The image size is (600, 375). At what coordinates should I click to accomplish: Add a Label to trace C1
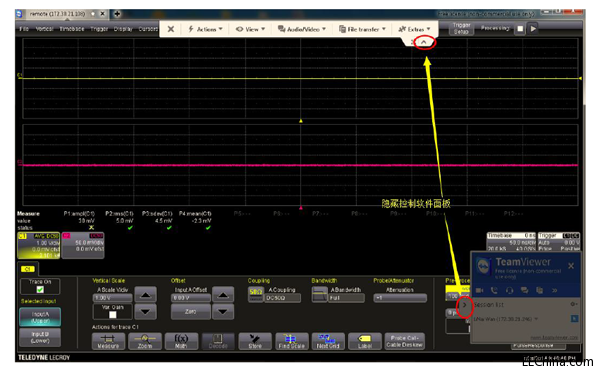(365, 341)
